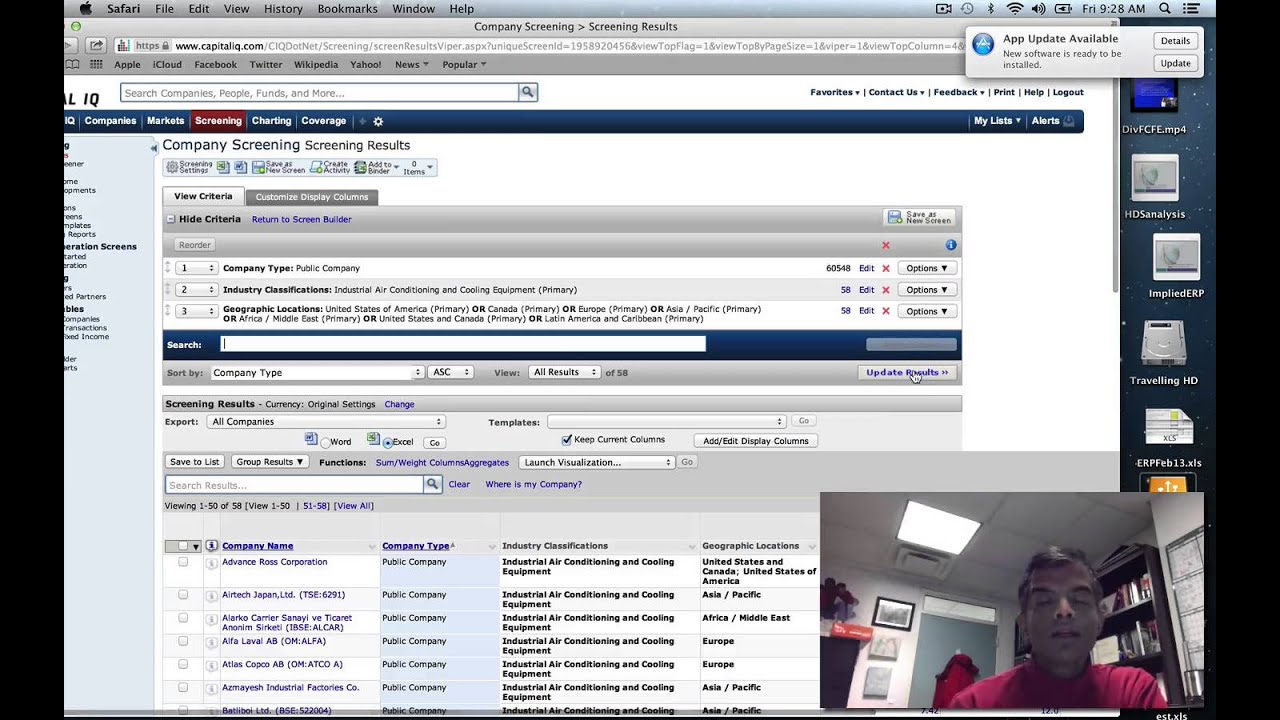Delete the Geographic Locations criterion with red X
Viewport: 1280px width, 720px height.
[x=885, y=311]
